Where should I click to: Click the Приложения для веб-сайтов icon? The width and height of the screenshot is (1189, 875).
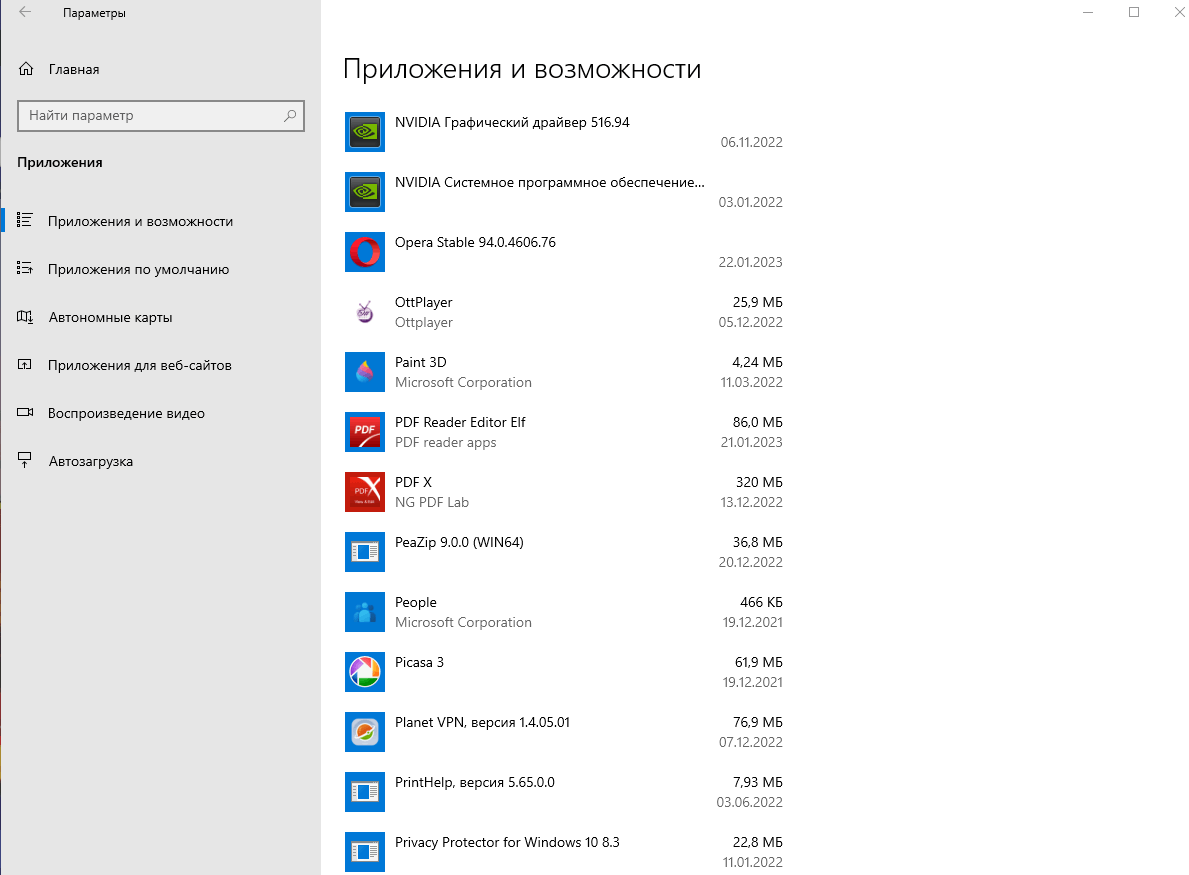pos(25,365)
